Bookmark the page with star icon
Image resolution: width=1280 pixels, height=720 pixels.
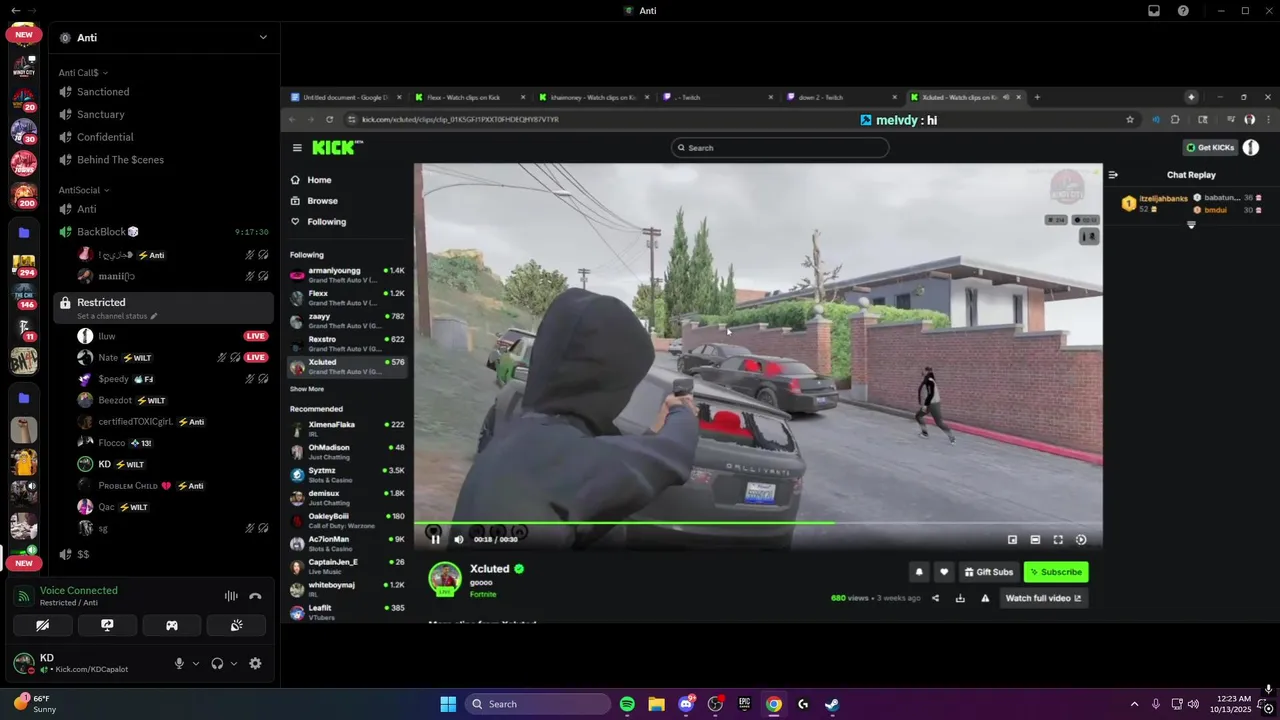(x=1130, y=119)
